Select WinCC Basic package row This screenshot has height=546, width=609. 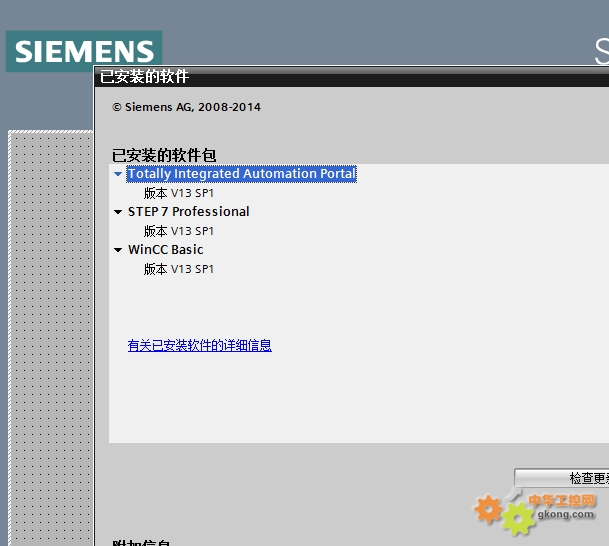(166, 250)
